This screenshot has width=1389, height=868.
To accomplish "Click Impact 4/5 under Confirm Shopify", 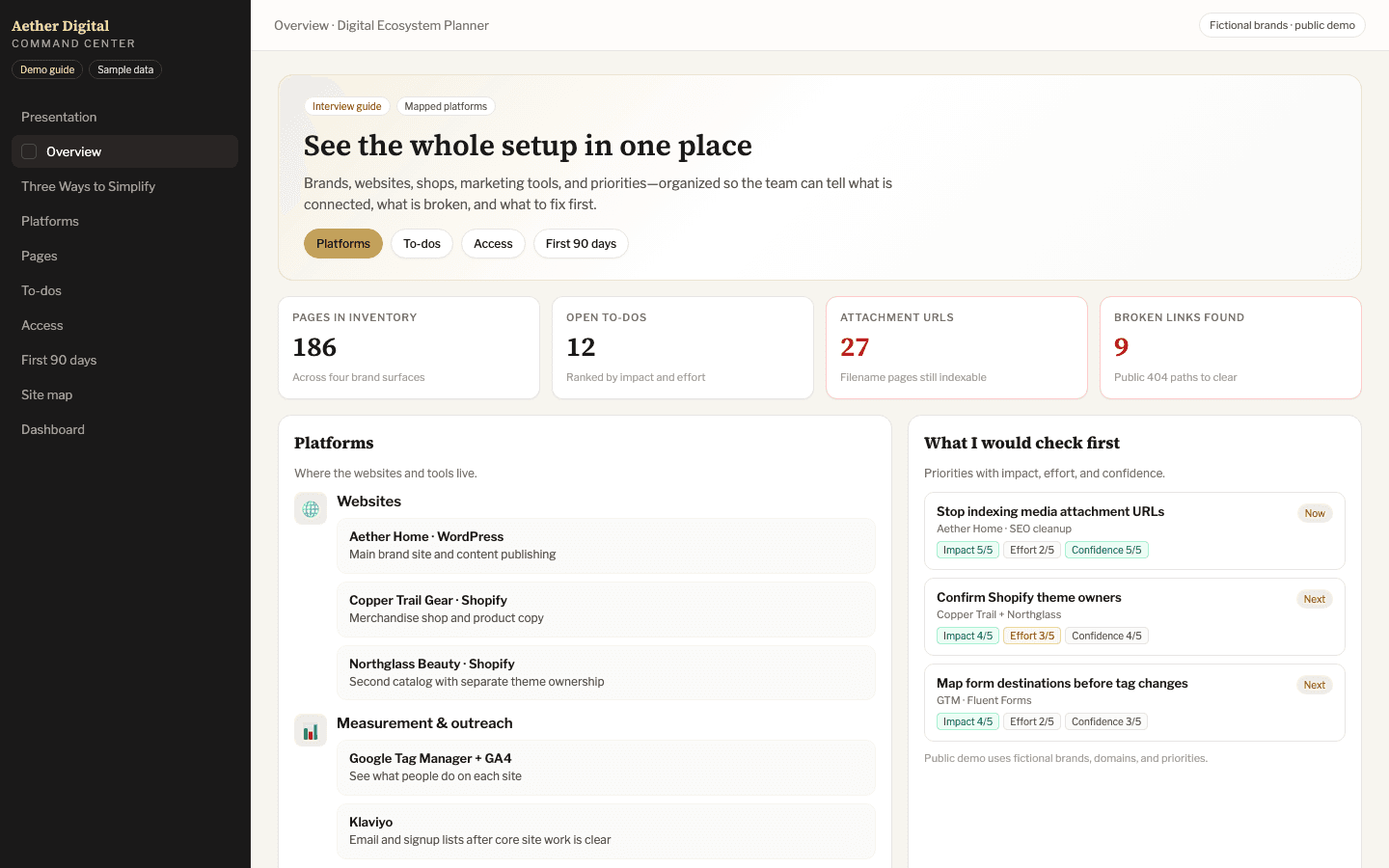I will [967, 636].
